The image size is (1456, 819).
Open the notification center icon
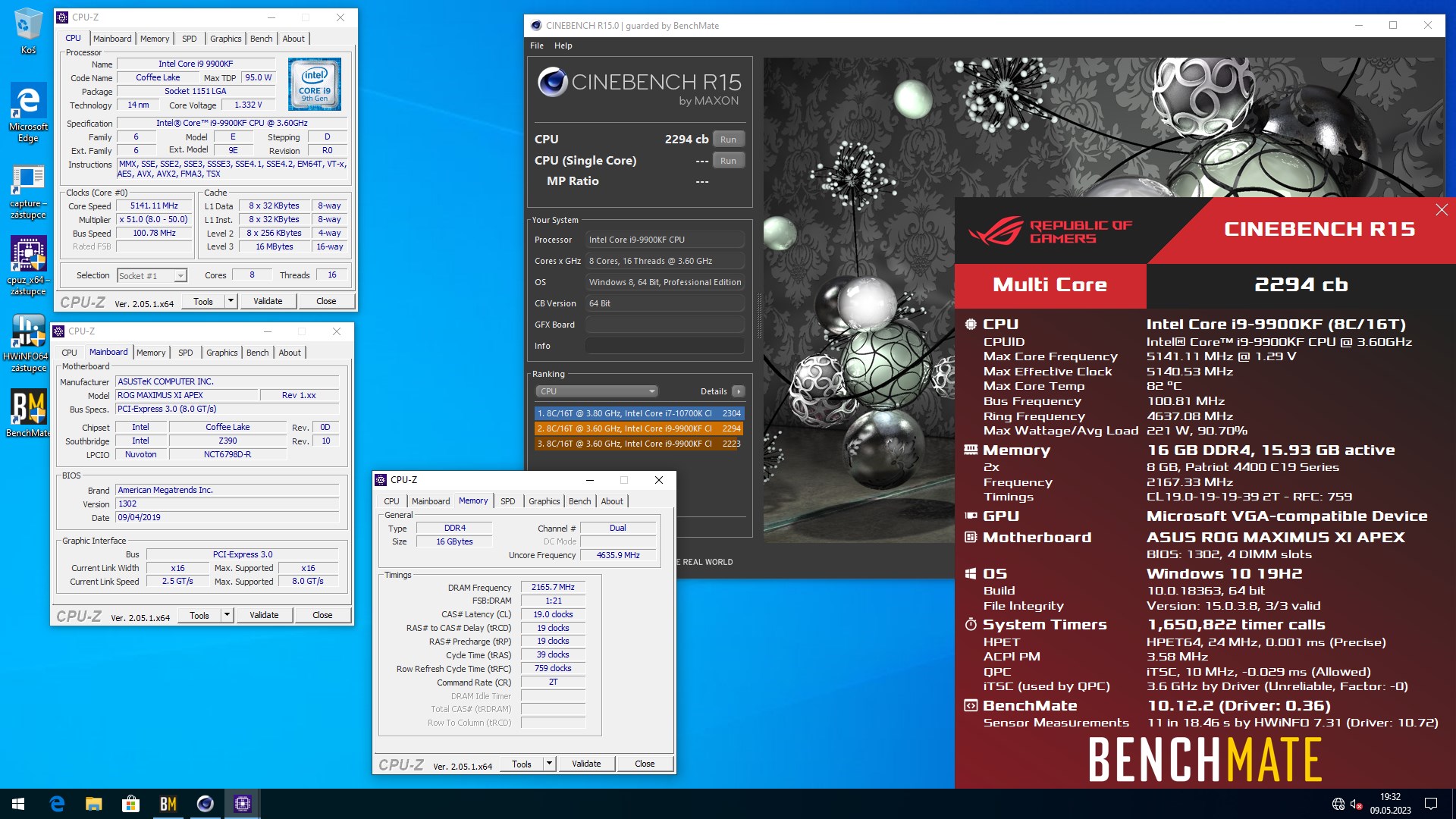(1431, 804)
